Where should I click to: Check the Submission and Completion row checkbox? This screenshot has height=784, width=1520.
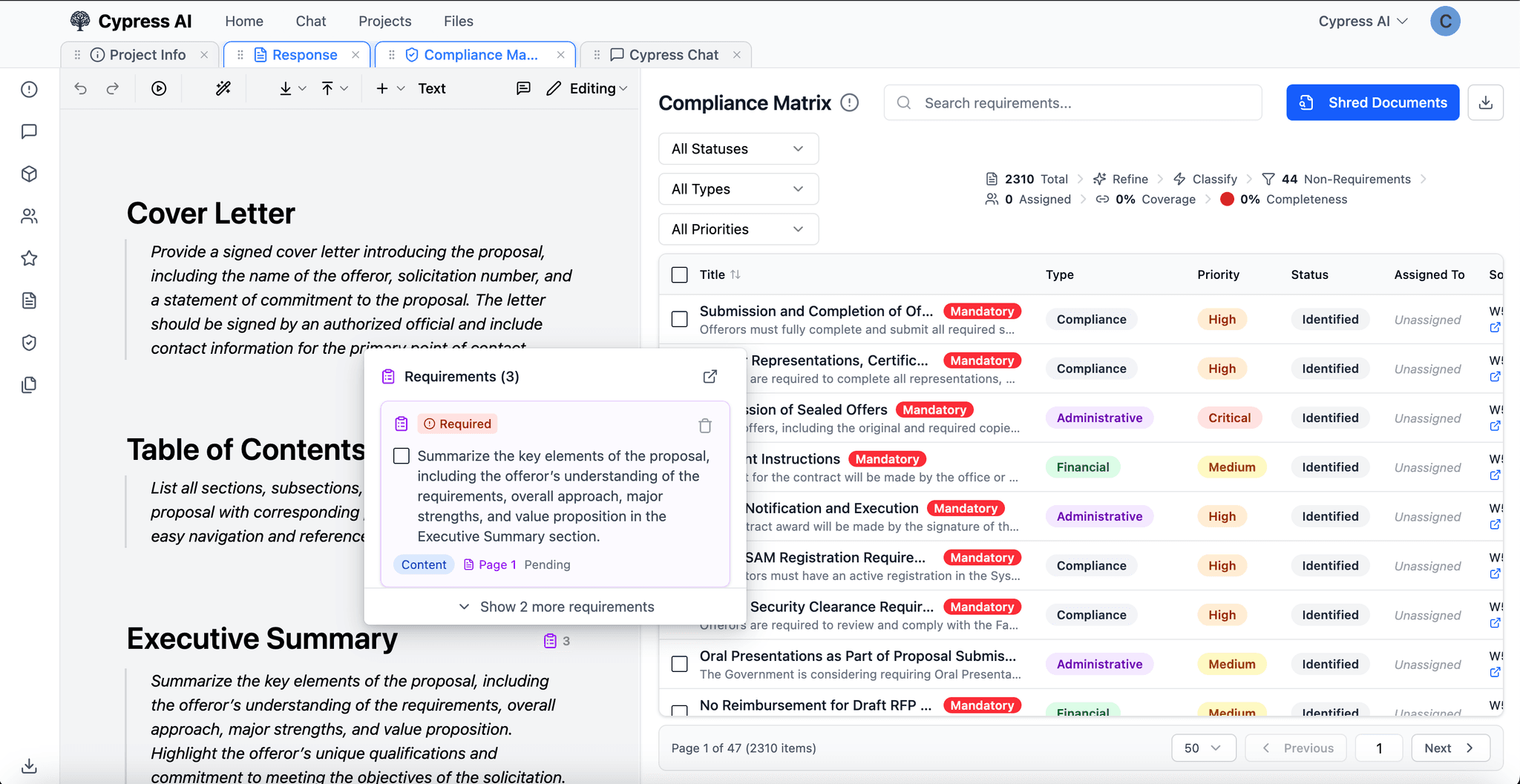point(679,319)
